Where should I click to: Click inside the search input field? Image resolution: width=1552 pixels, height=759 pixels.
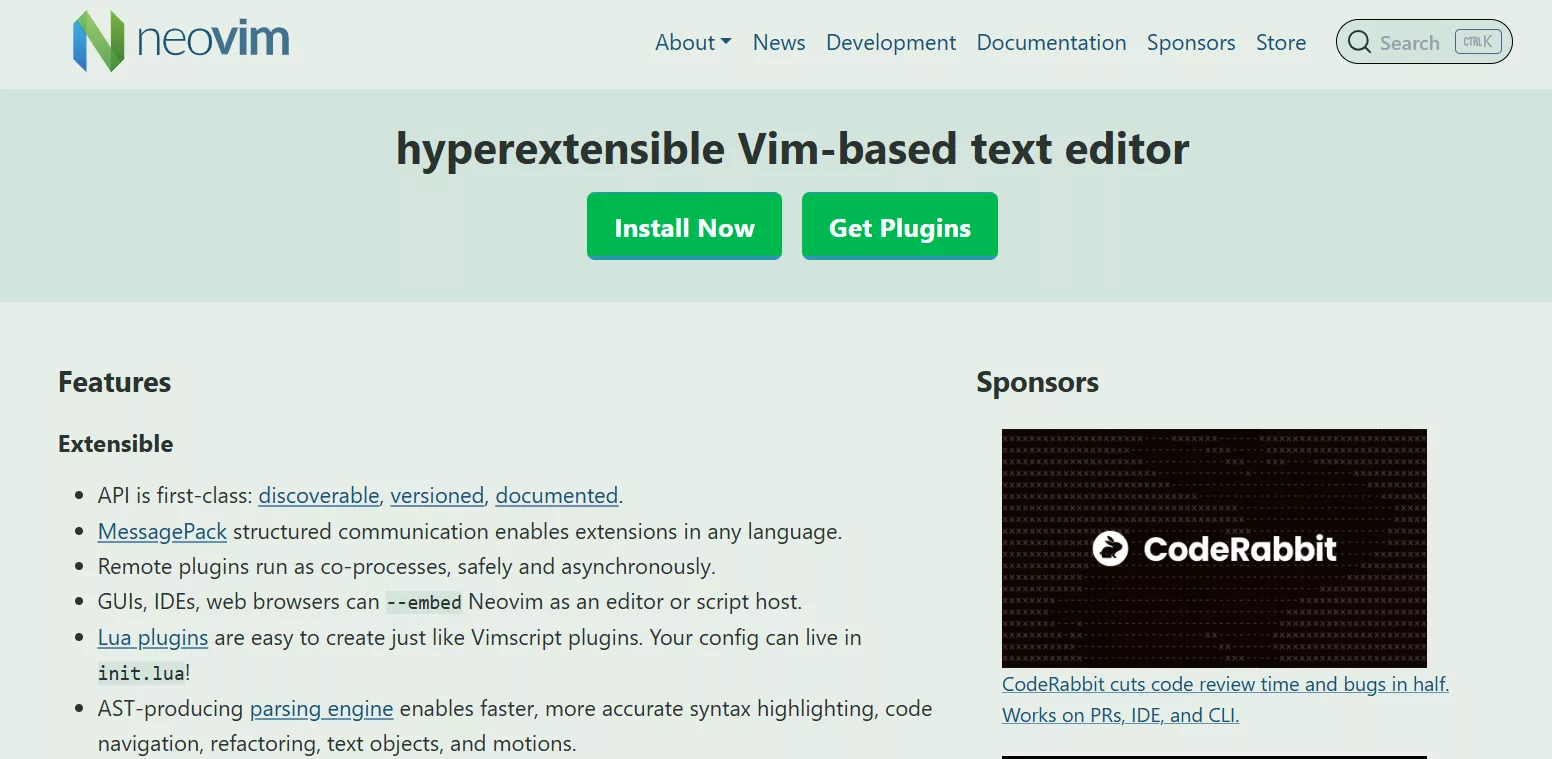[x=1410, y=42]
